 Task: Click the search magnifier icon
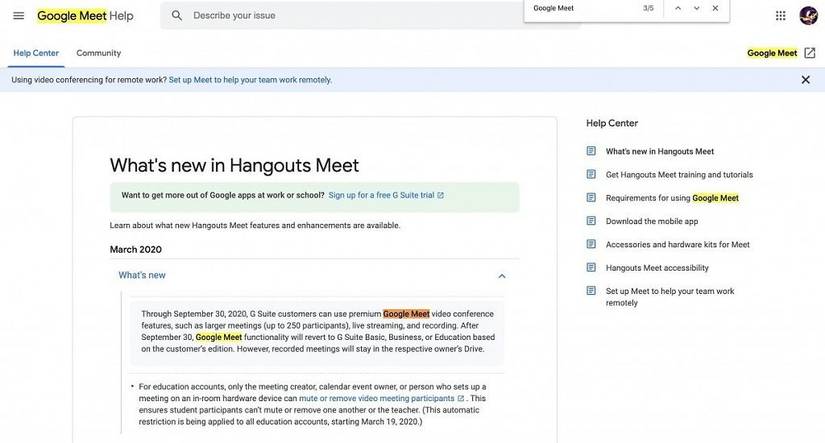point(177,16)
